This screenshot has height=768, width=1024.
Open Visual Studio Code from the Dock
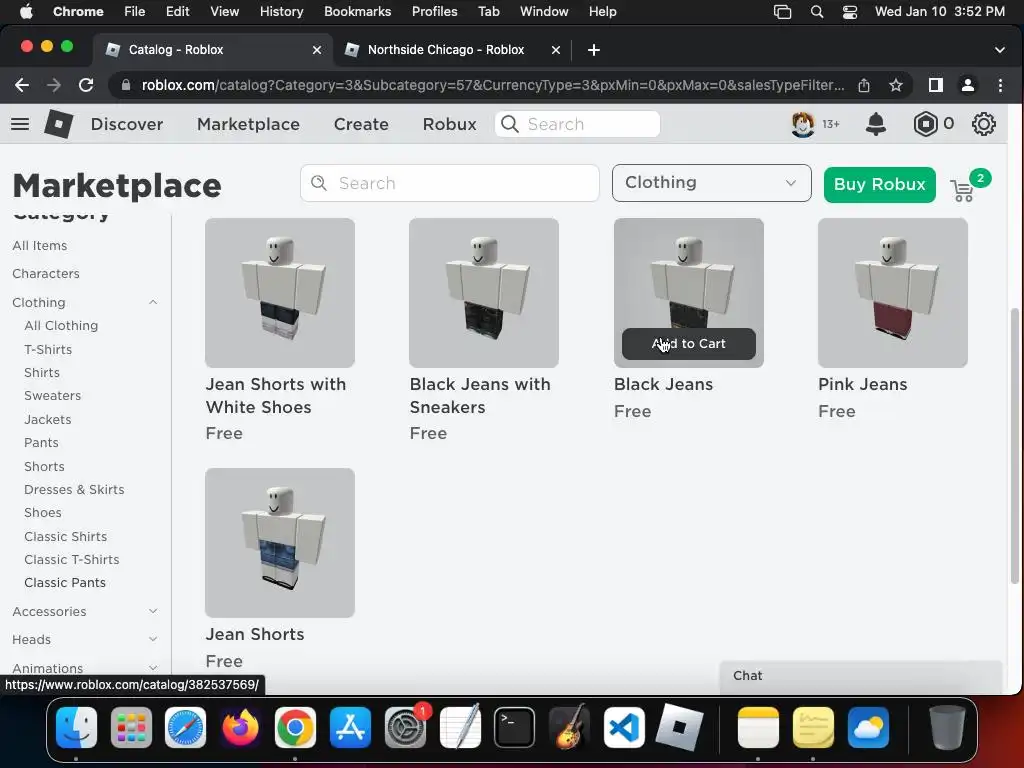point(624,727)
